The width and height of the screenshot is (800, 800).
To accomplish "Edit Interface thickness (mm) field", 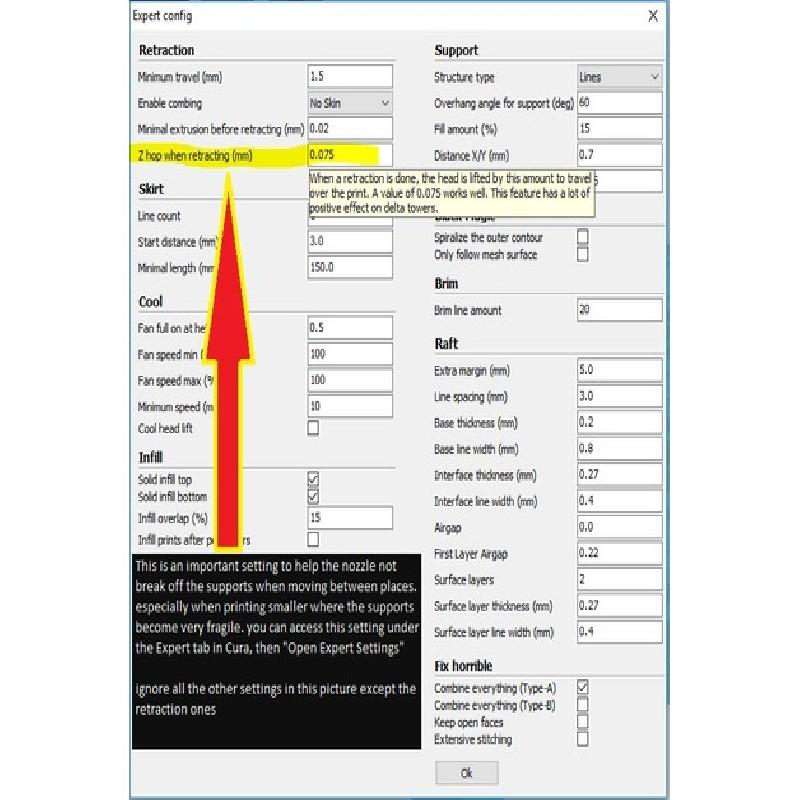I will (620, 474).
